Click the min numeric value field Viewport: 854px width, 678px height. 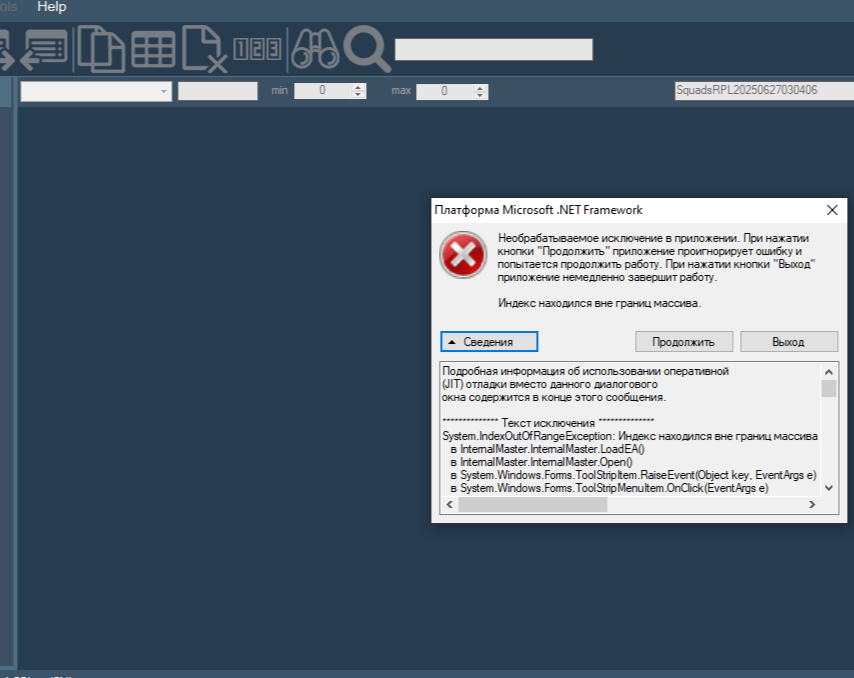pyautogui.click(x=323, y=91)
